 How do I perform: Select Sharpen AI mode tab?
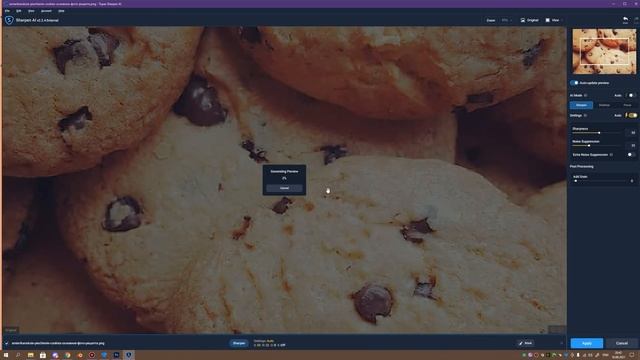[x=581, y=105]
